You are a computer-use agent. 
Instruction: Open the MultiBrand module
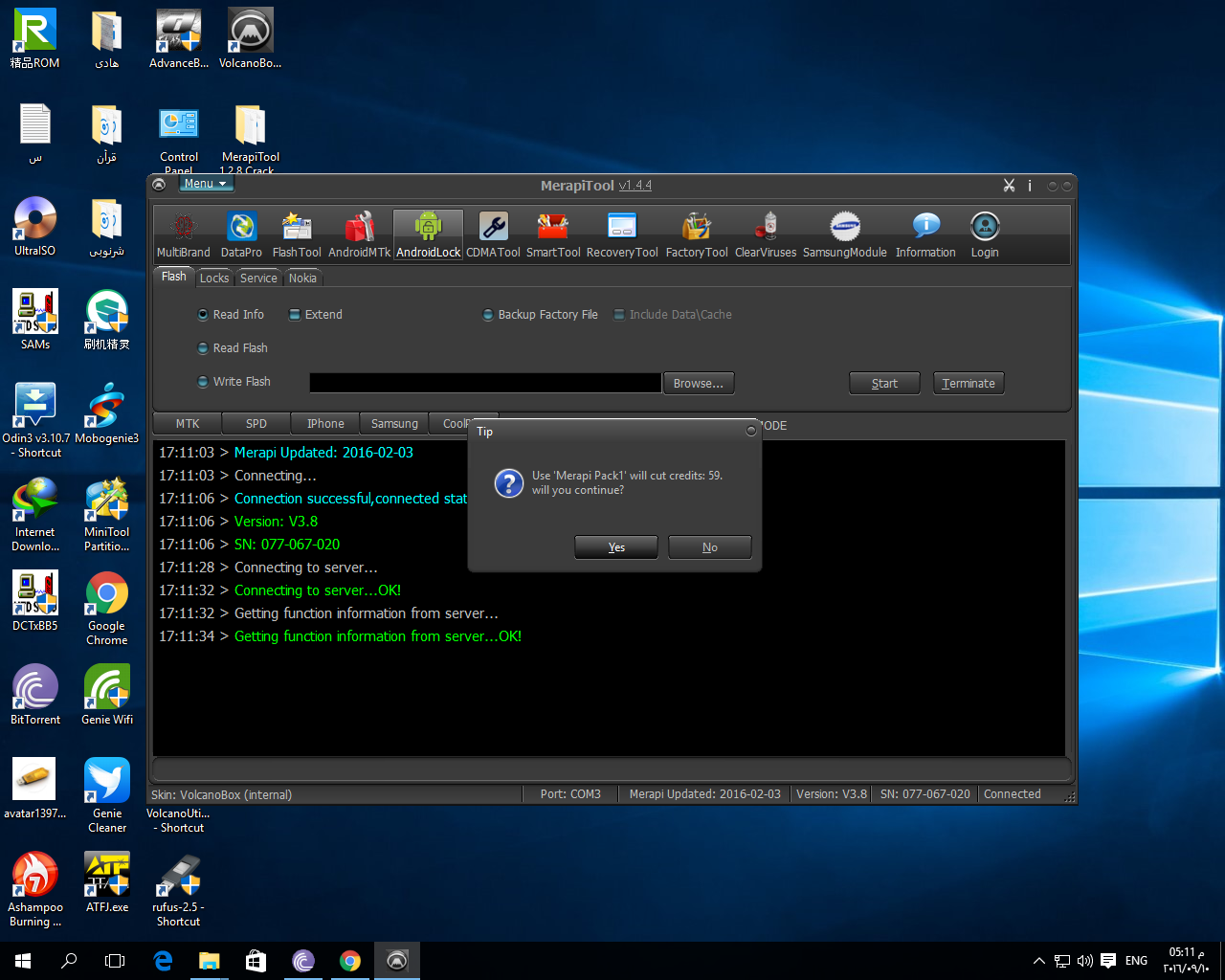[183, 235]
